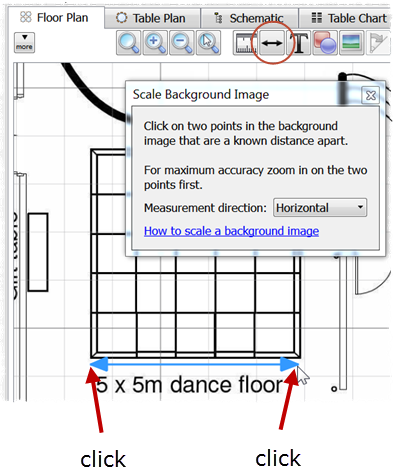Click the zoom out magnifier icon
This screenshot has width=393, height=475.
coord(182,43)
